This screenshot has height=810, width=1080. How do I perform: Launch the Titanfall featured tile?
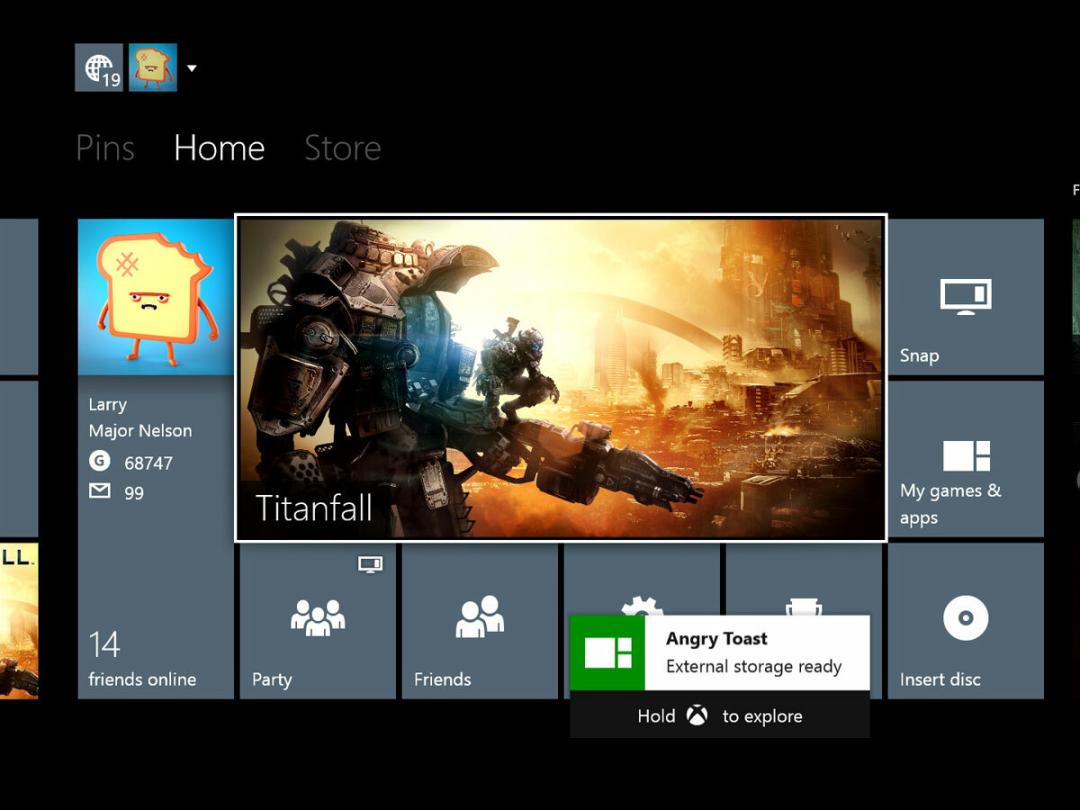[x=561, y=377]
